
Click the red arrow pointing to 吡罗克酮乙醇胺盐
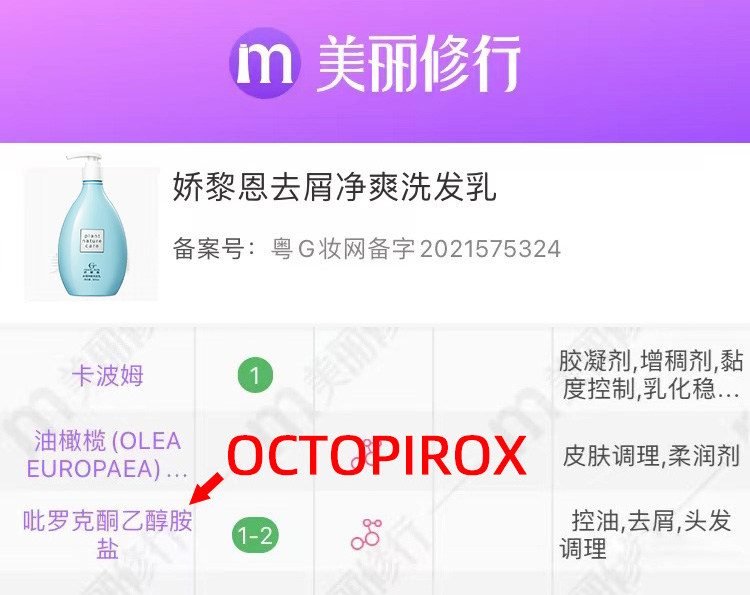(x=207, y=488)
